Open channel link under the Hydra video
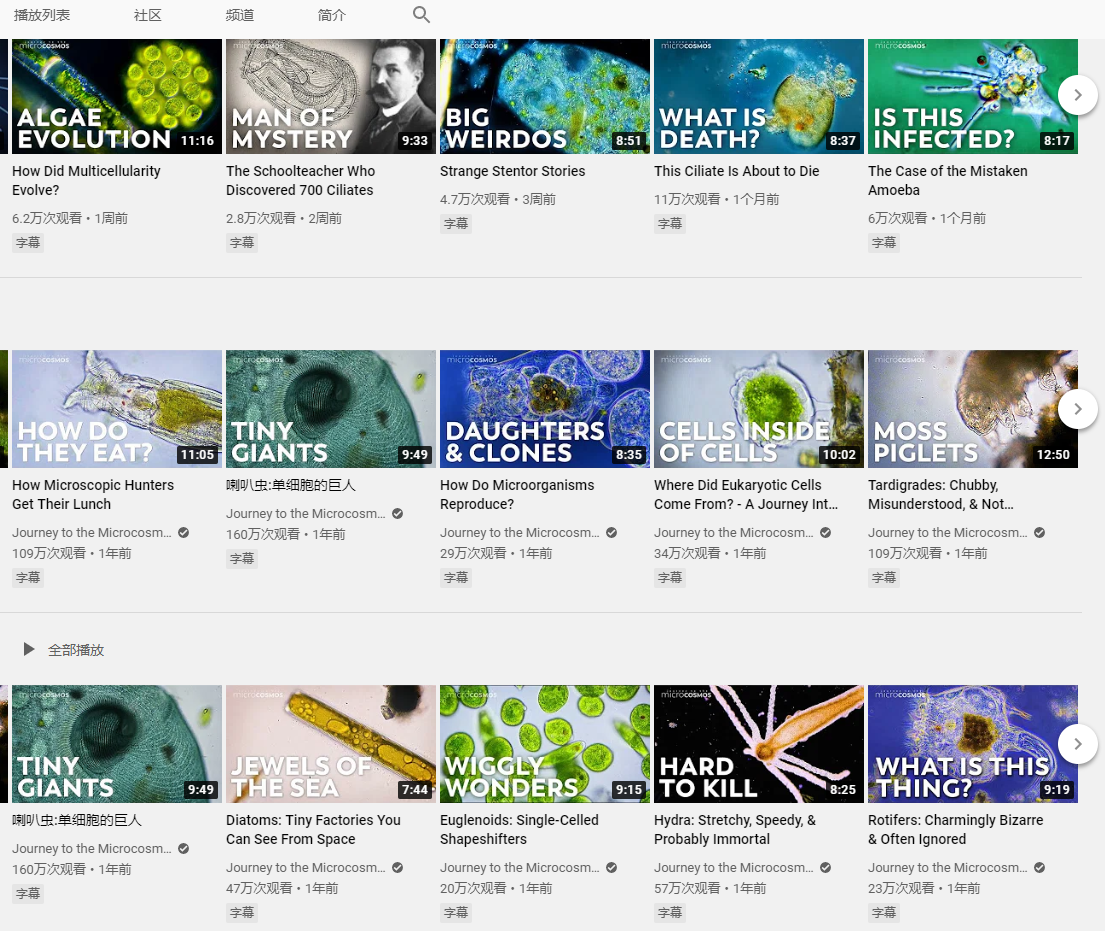The image size is (1105, 931). [x=734, y=868]
